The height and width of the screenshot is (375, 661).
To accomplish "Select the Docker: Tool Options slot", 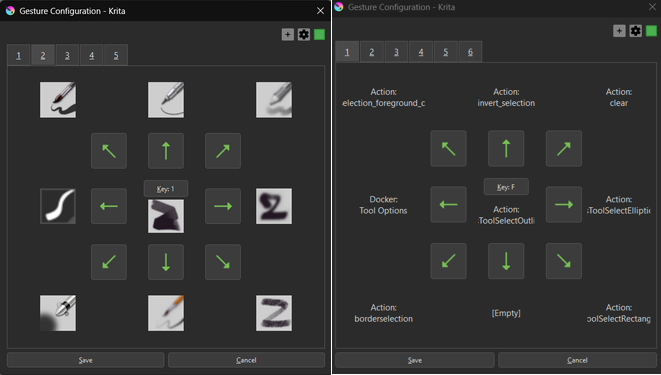I will point(383,205).
